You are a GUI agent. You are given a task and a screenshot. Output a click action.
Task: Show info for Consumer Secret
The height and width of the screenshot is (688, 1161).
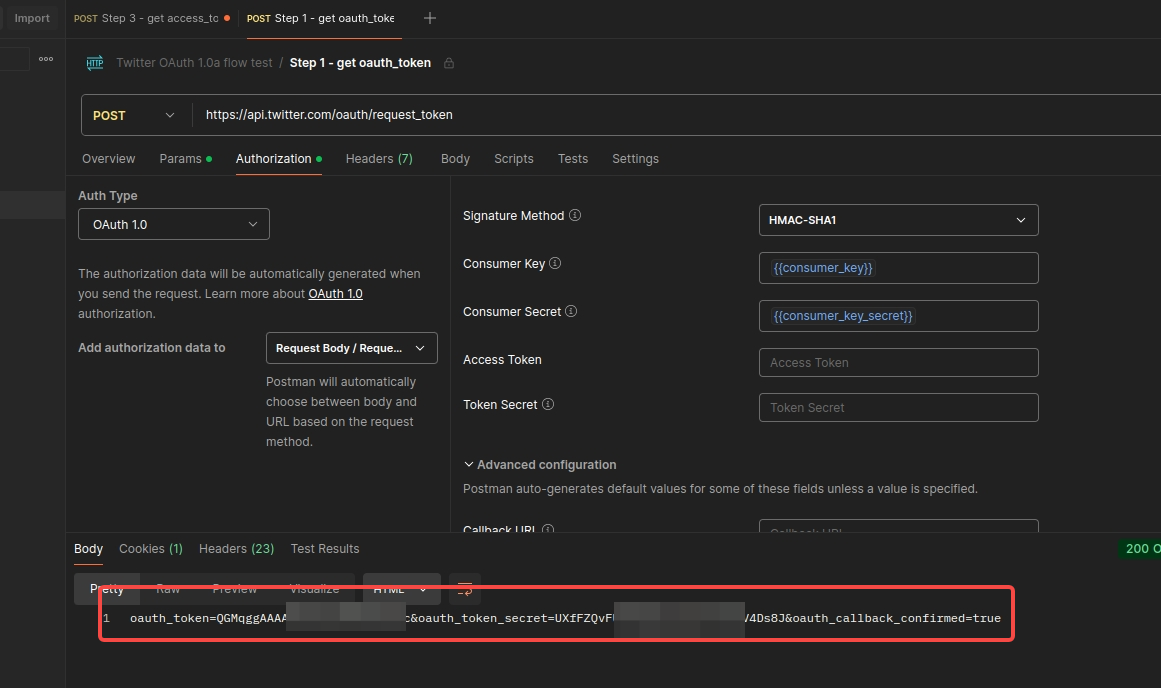pos(571,312)
